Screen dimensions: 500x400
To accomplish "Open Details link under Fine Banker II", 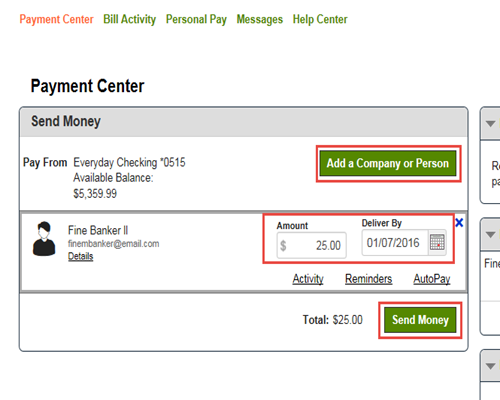I will click(x=81, y=256).
